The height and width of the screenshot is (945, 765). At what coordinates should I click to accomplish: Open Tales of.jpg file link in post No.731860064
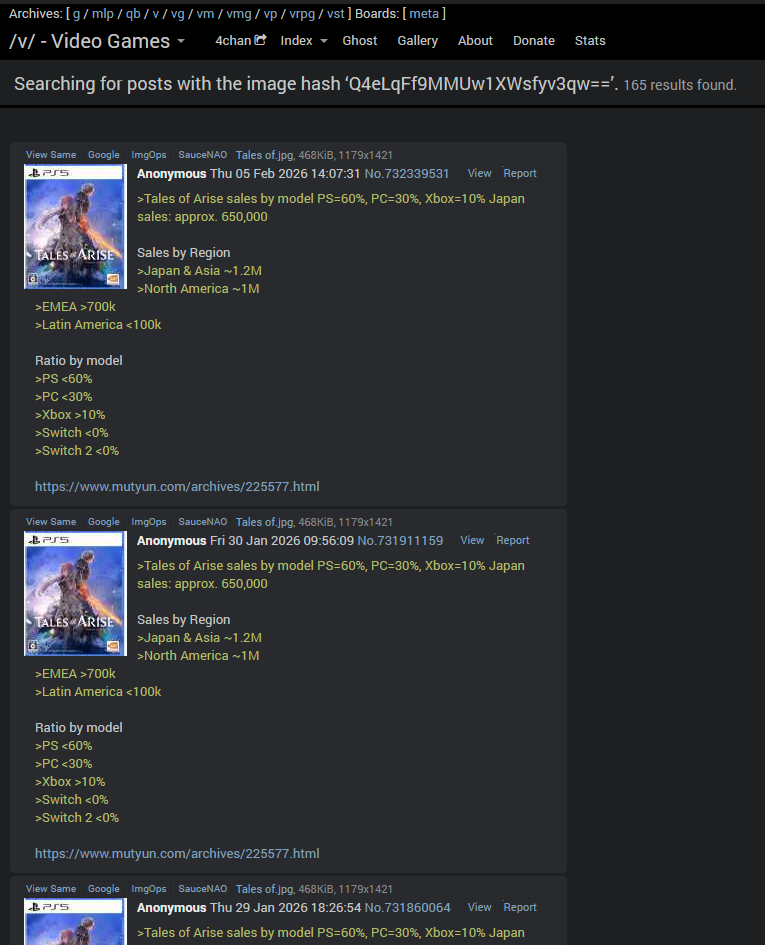click(x=265, y=889)
